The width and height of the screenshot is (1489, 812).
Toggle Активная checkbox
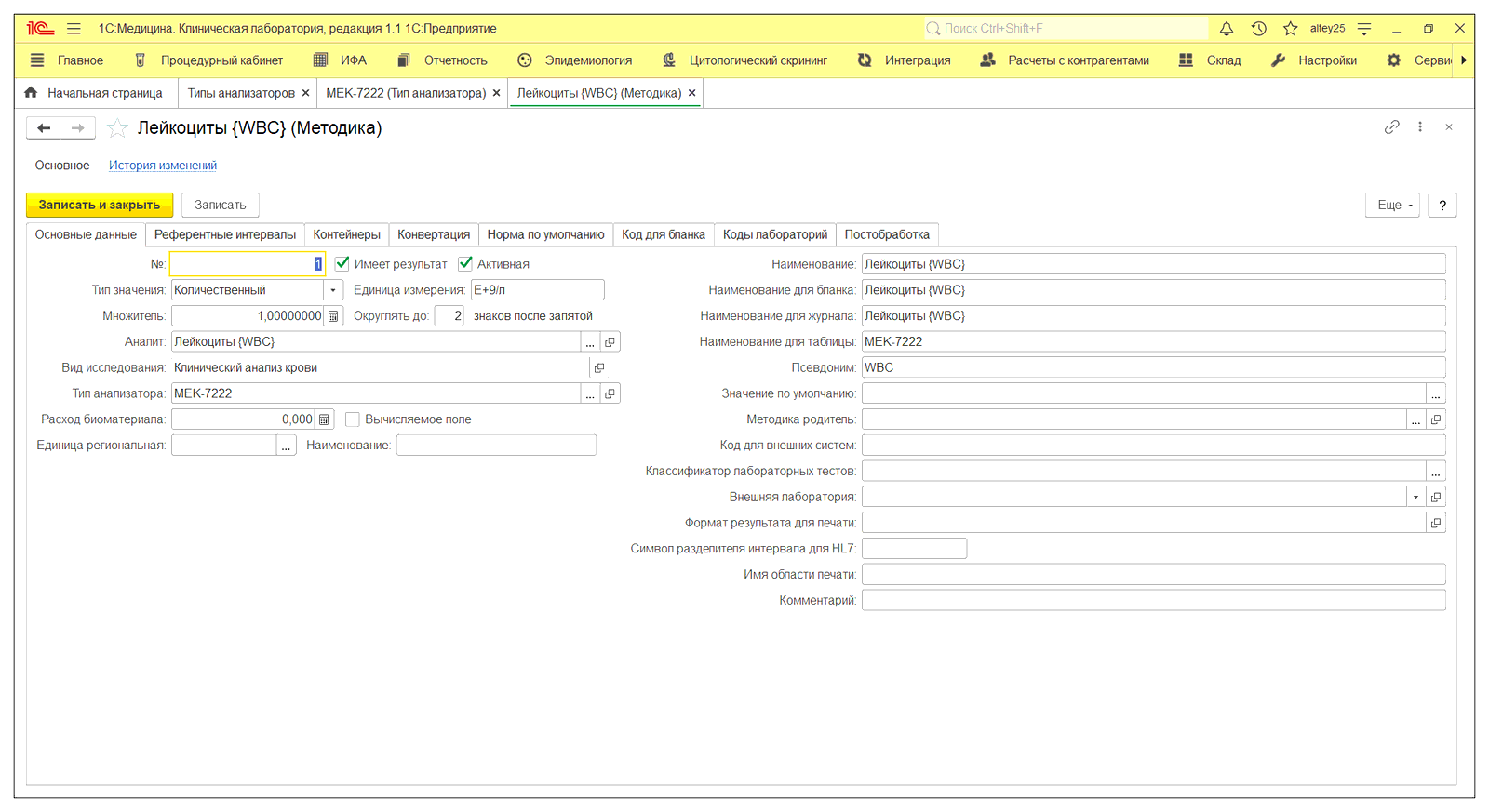(465, 264)
